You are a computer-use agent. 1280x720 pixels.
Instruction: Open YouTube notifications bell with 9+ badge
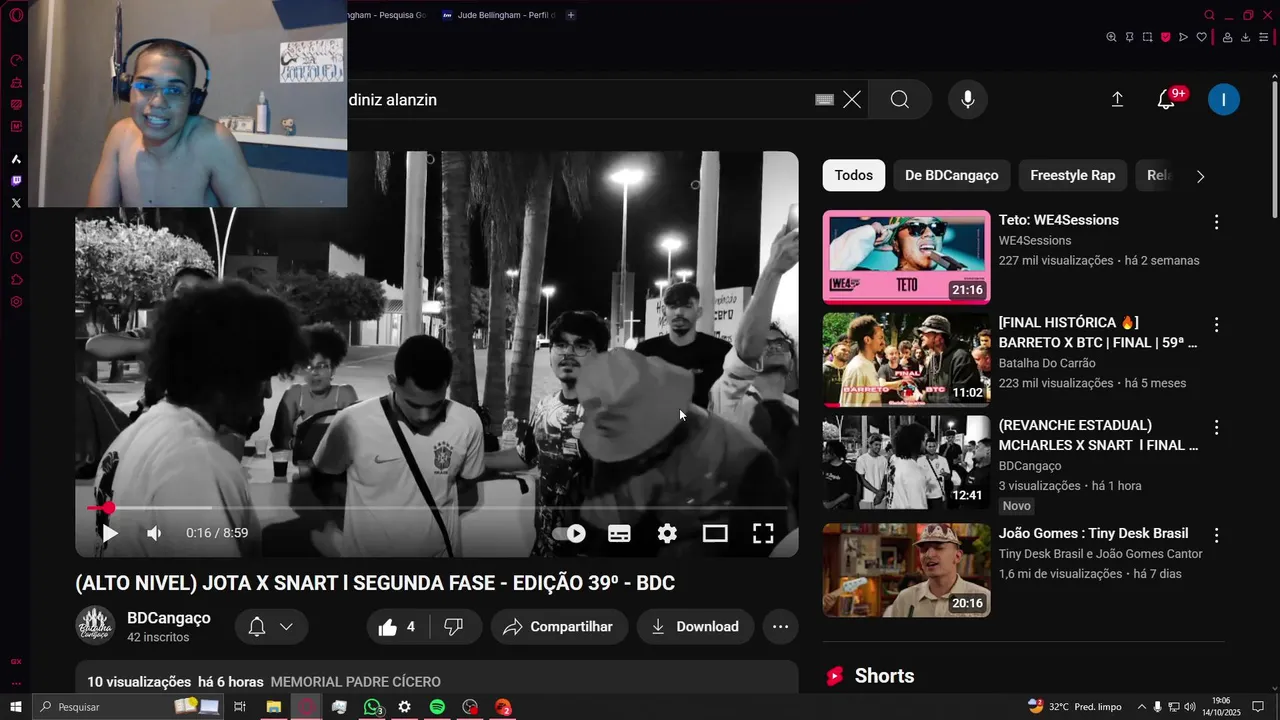[x=1166, y=99]
